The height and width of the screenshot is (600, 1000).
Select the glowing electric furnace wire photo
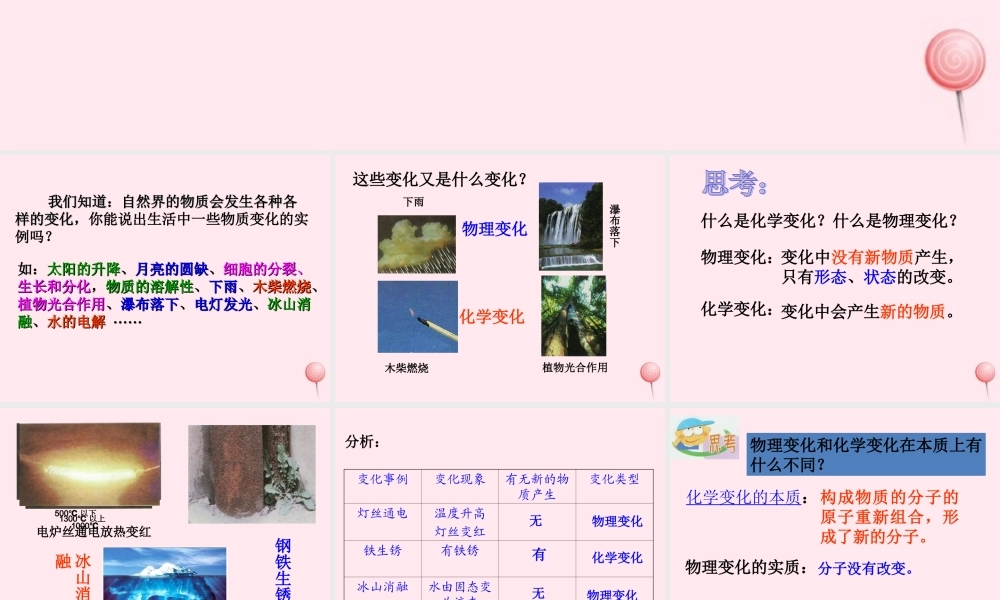click(89, 465)
